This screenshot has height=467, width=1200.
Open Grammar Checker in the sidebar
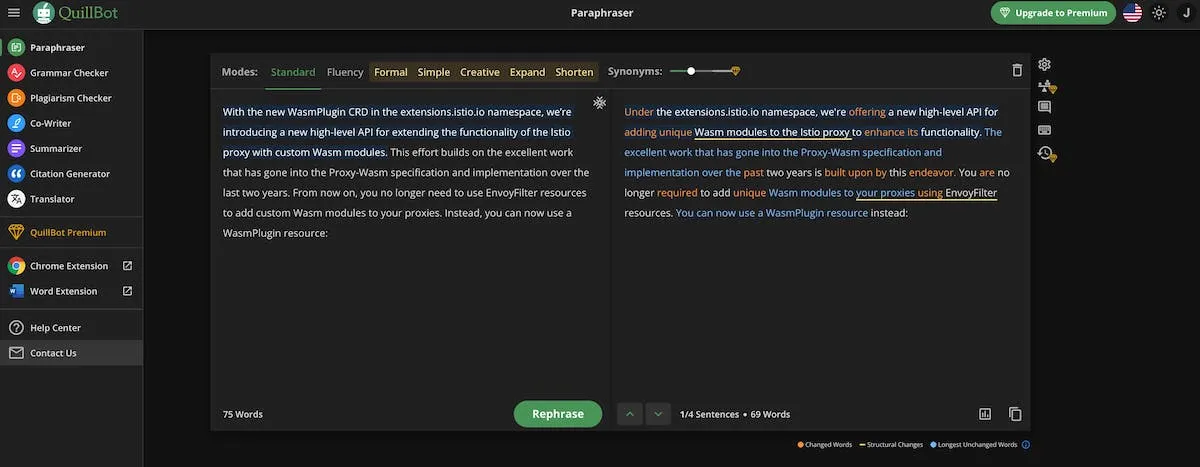tap(69, 73)
